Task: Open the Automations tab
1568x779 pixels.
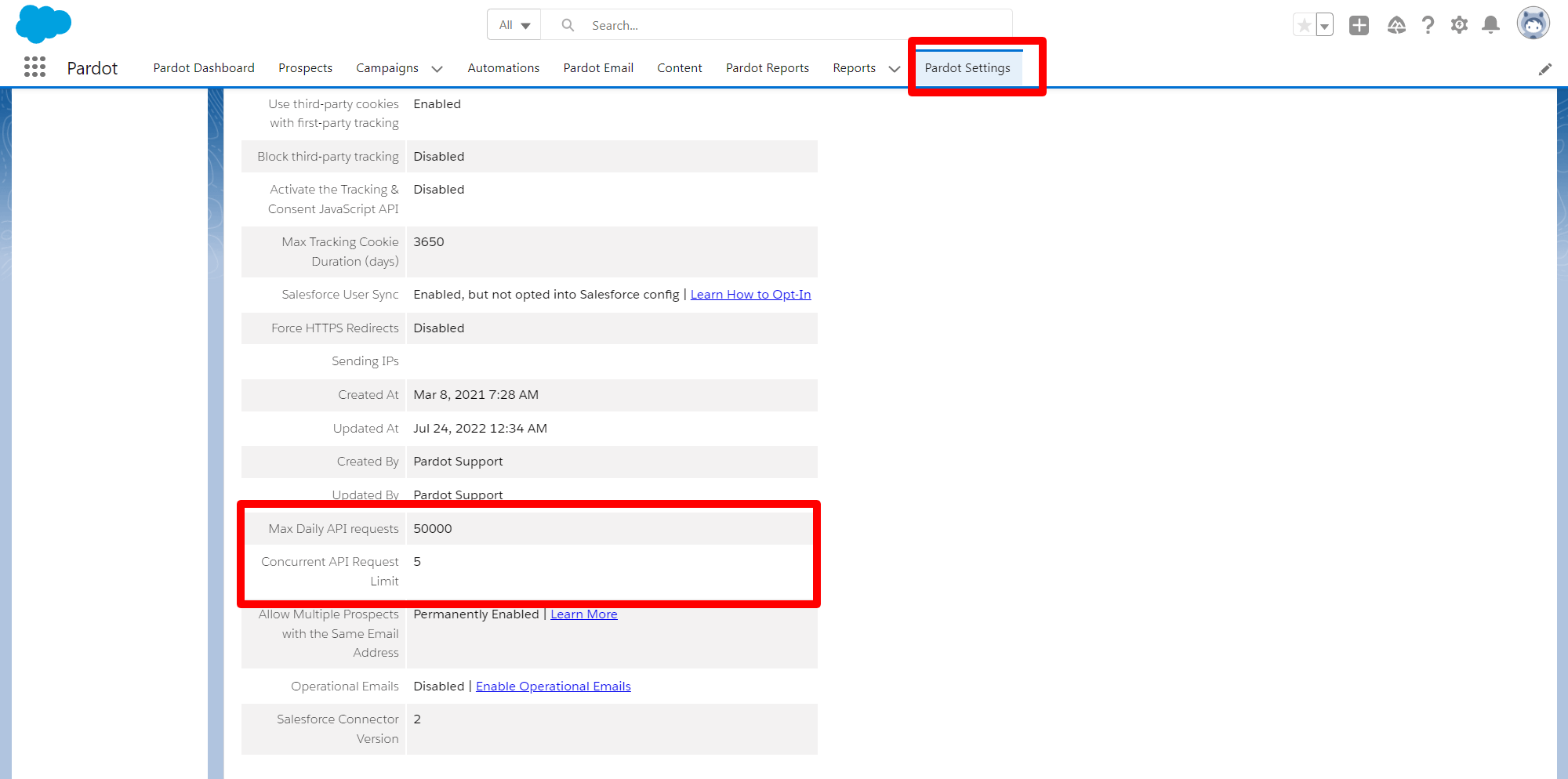Action: (x=503, y=68)
